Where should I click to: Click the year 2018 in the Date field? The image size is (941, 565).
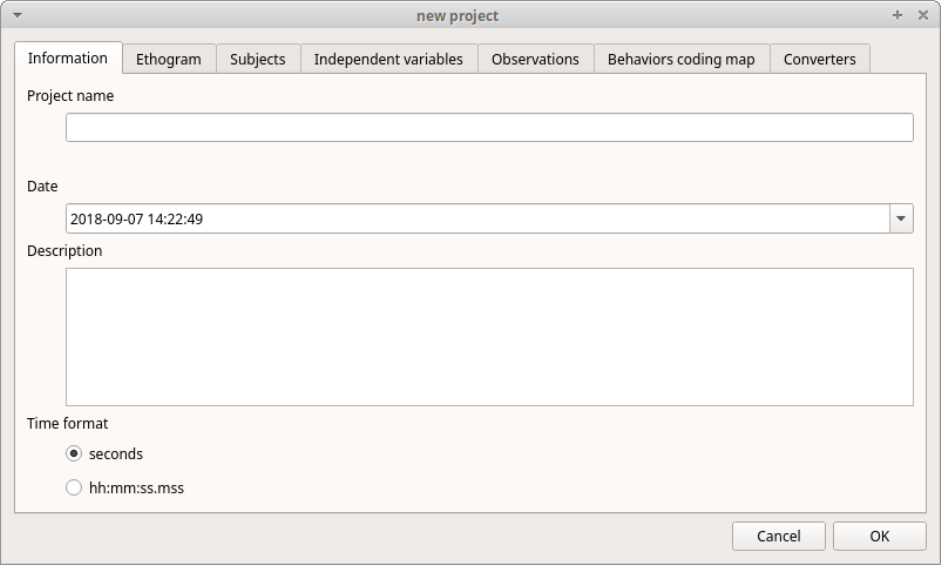coord(85,218)
